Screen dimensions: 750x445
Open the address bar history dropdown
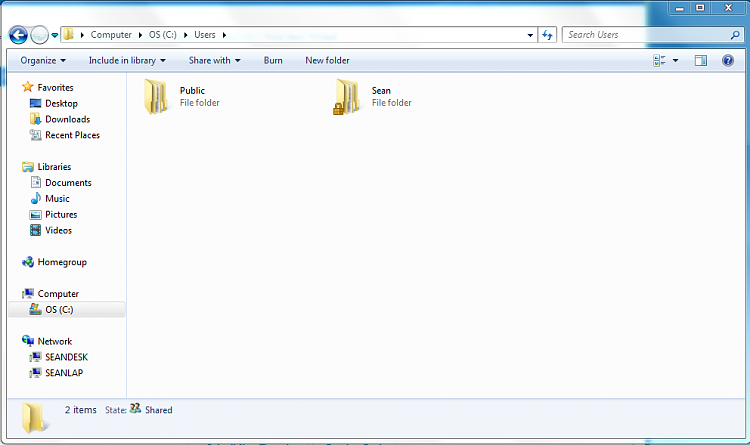click(530, 35)
